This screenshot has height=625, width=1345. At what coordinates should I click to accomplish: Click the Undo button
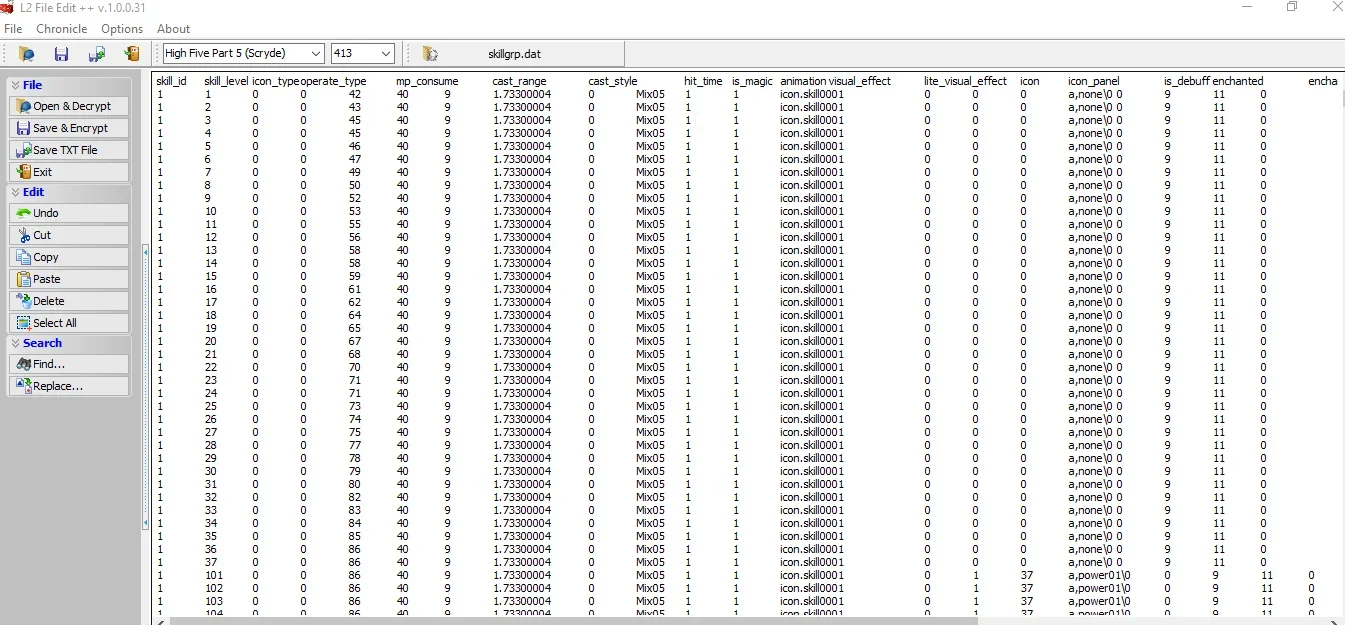click(x=69, y=213)
